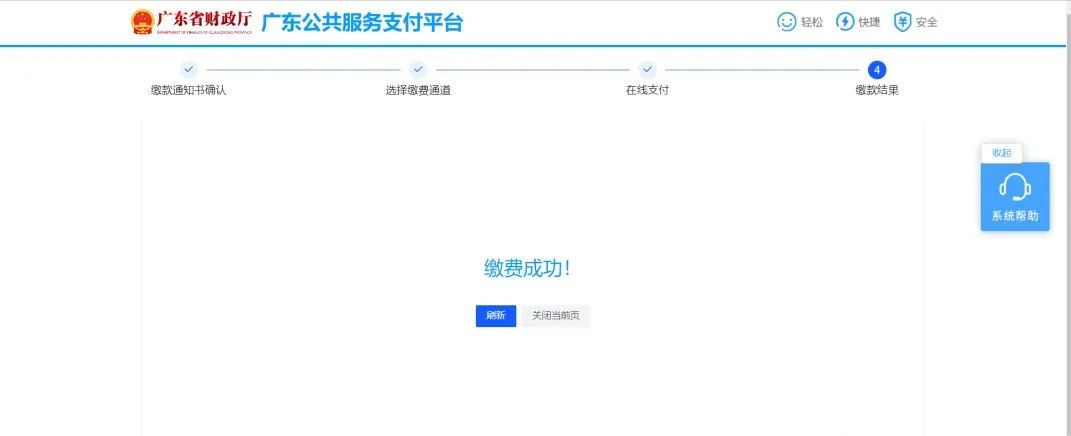Click the 广东公共服务支付平台 title

point(362,22)
